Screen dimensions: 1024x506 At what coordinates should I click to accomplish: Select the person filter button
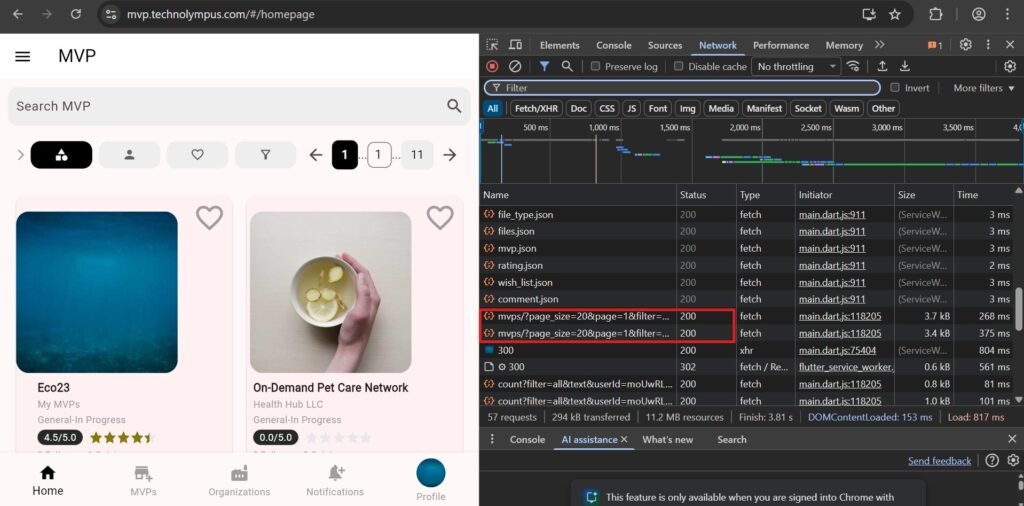[129, 155]
